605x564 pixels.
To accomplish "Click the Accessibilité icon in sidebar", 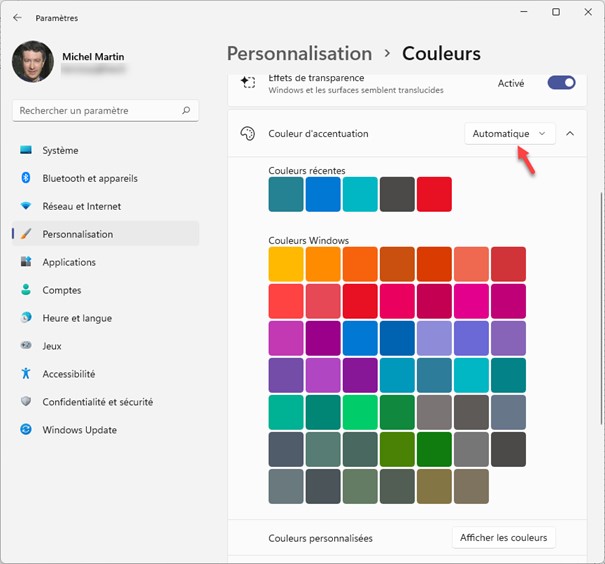I will [26, 374].
